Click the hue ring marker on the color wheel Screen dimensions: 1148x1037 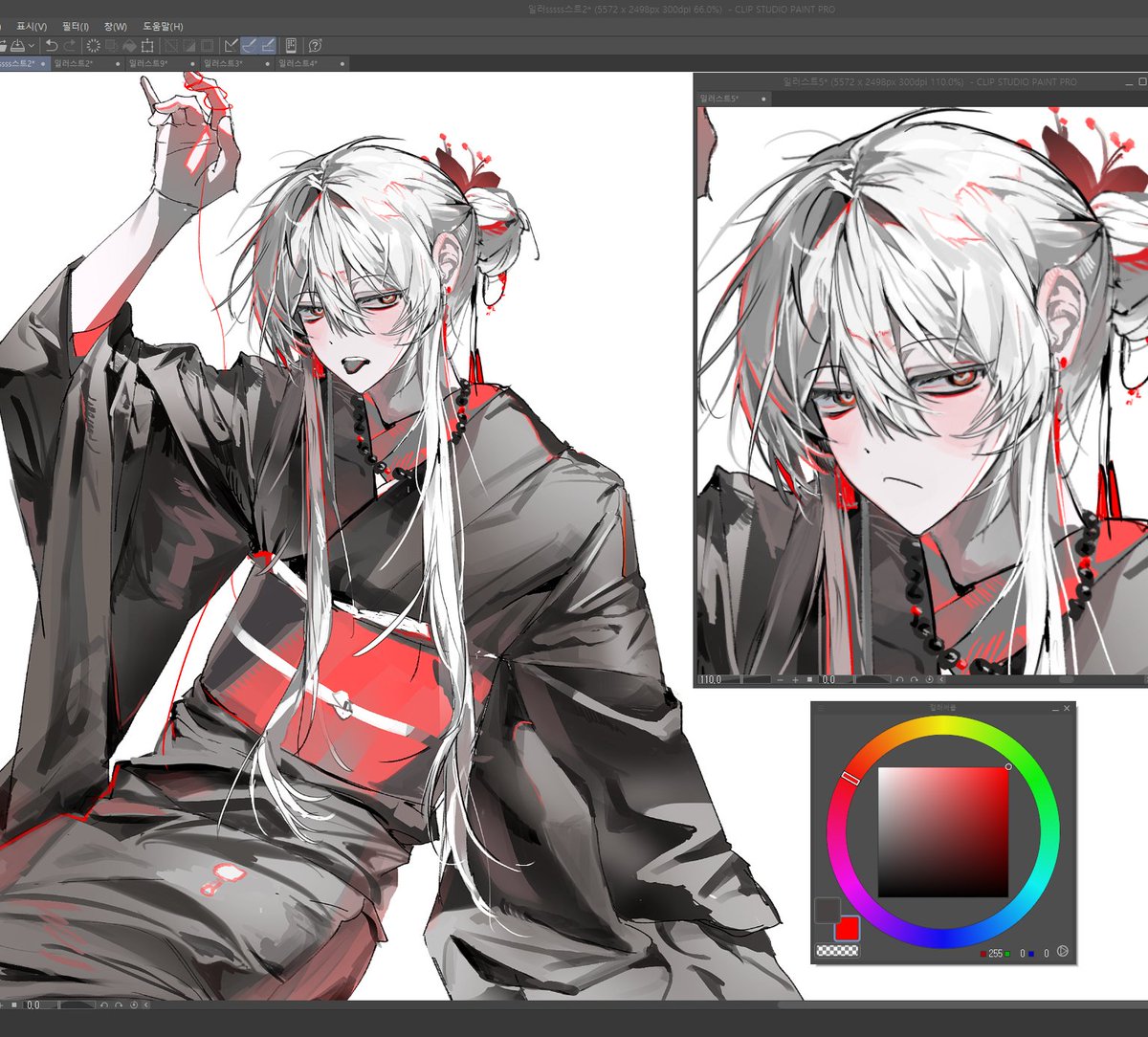850,779
